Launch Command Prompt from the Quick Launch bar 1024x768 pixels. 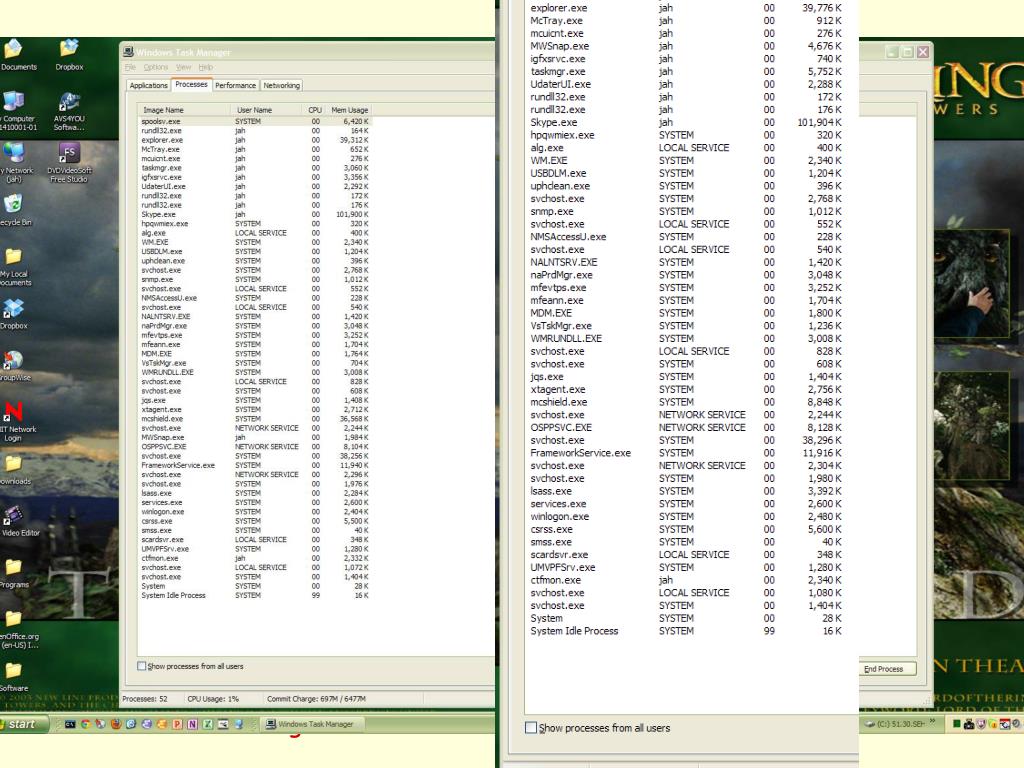[x=70, y=724]
